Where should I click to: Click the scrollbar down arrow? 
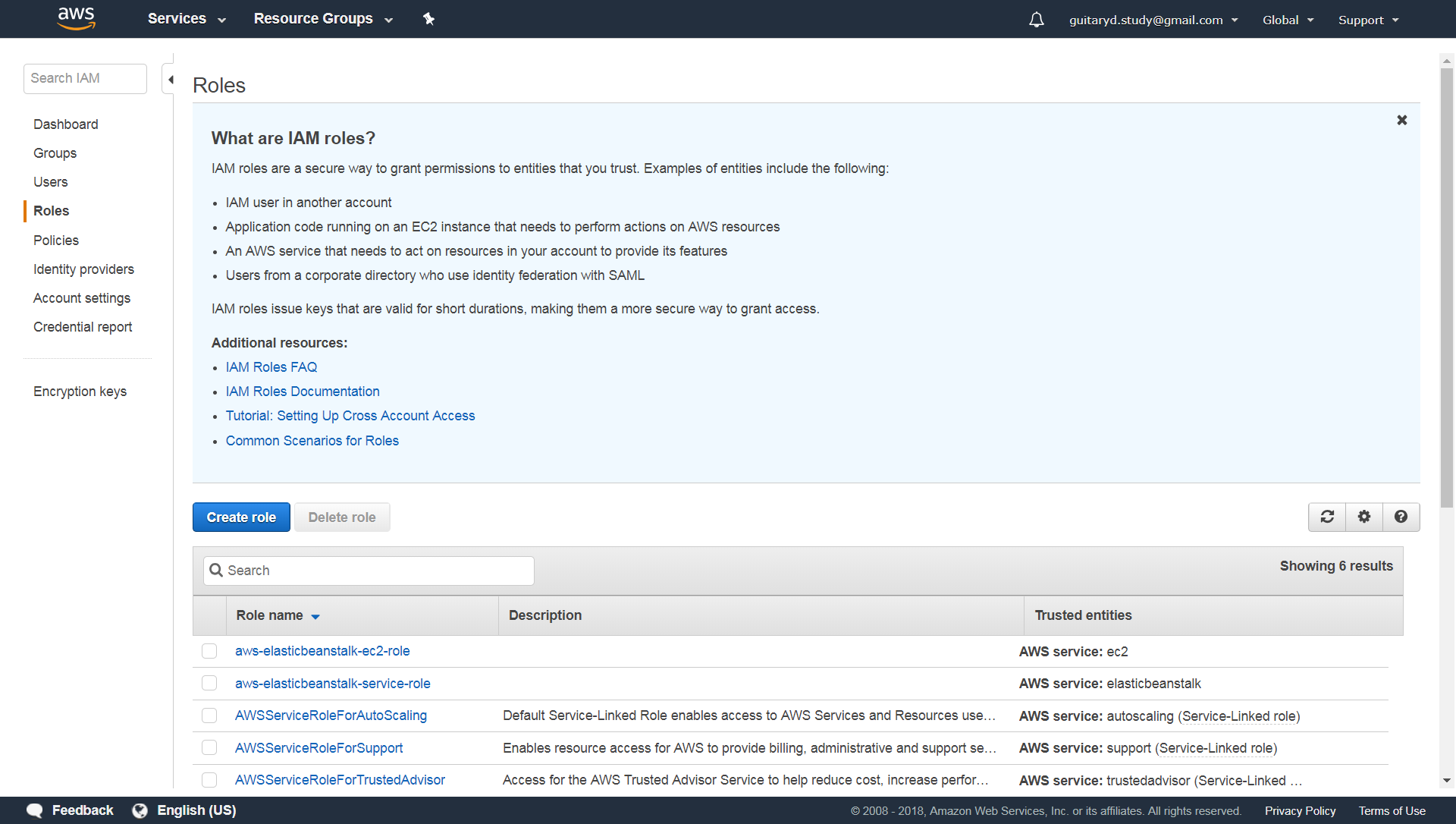1447,780
